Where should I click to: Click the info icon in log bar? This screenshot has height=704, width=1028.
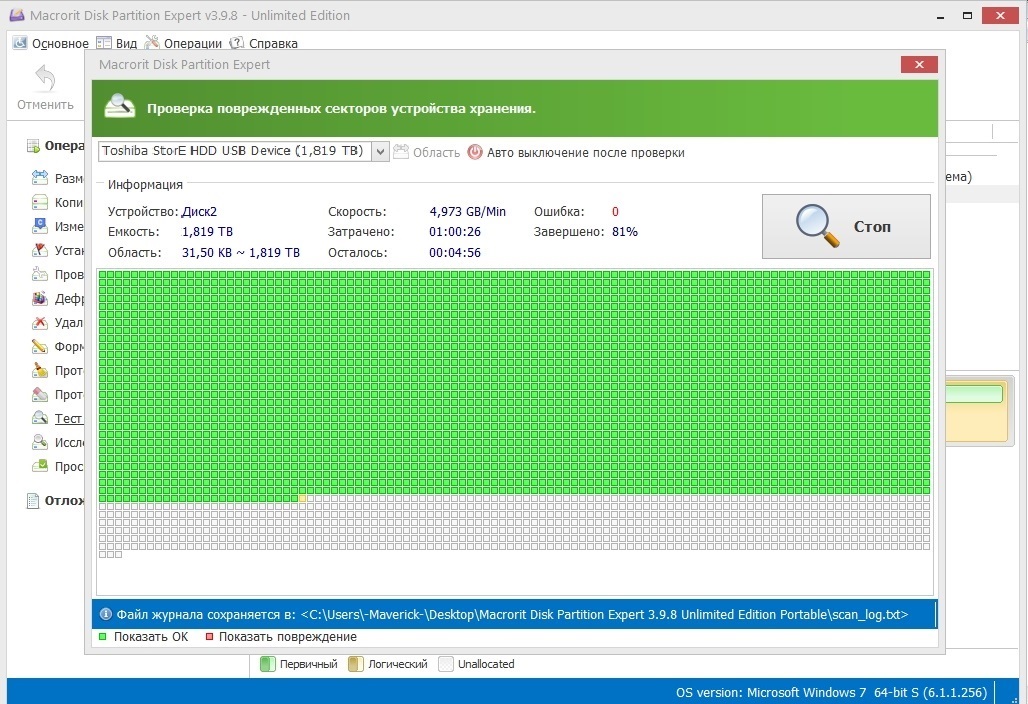point(106,614)
